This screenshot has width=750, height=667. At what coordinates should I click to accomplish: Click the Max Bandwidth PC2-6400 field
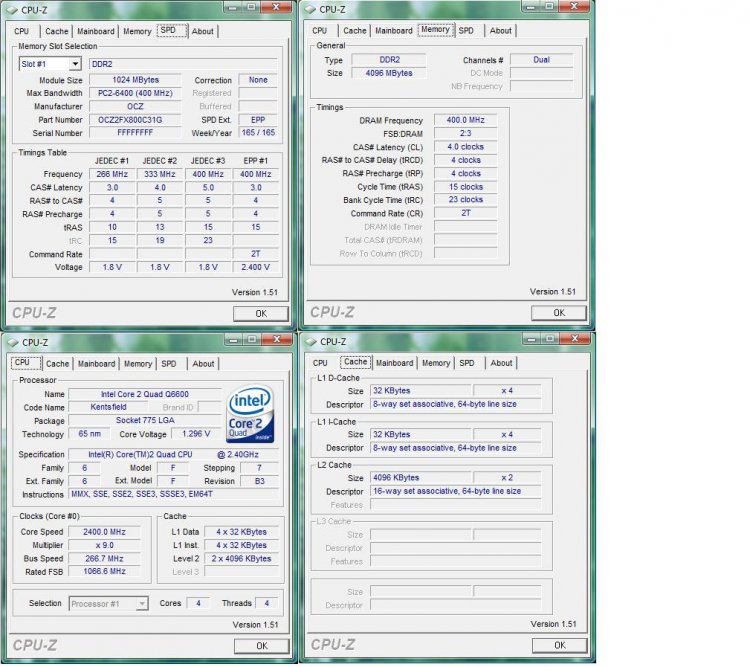pyautogui.click(x=135, y=93)
